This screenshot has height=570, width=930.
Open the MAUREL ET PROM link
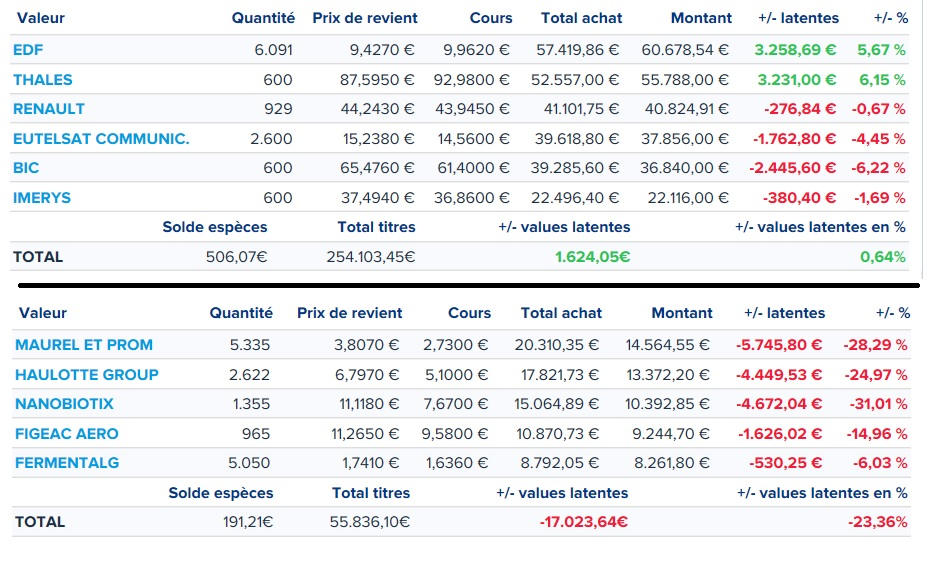(x=84, y=345)
